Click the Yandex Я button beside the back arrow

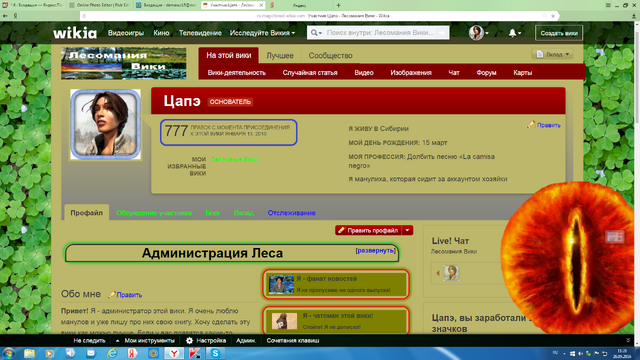click(x=15, y=16)
